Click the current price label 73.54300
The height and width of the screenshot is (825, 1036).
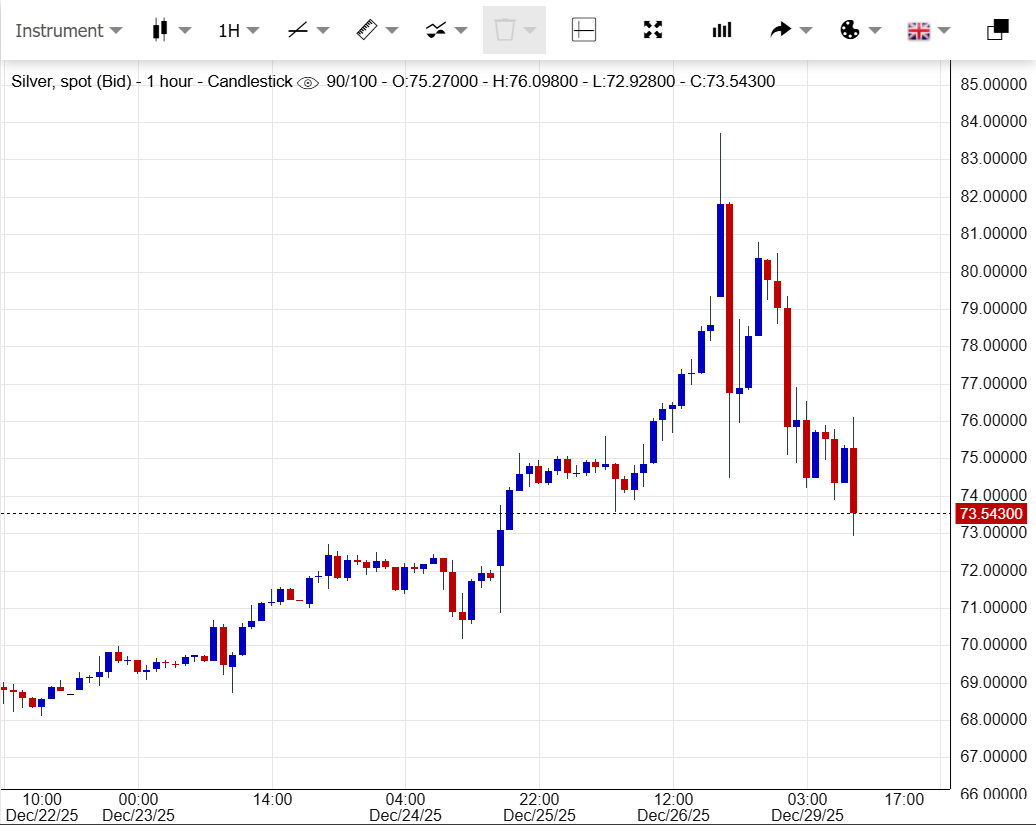[x=990, y=514]
